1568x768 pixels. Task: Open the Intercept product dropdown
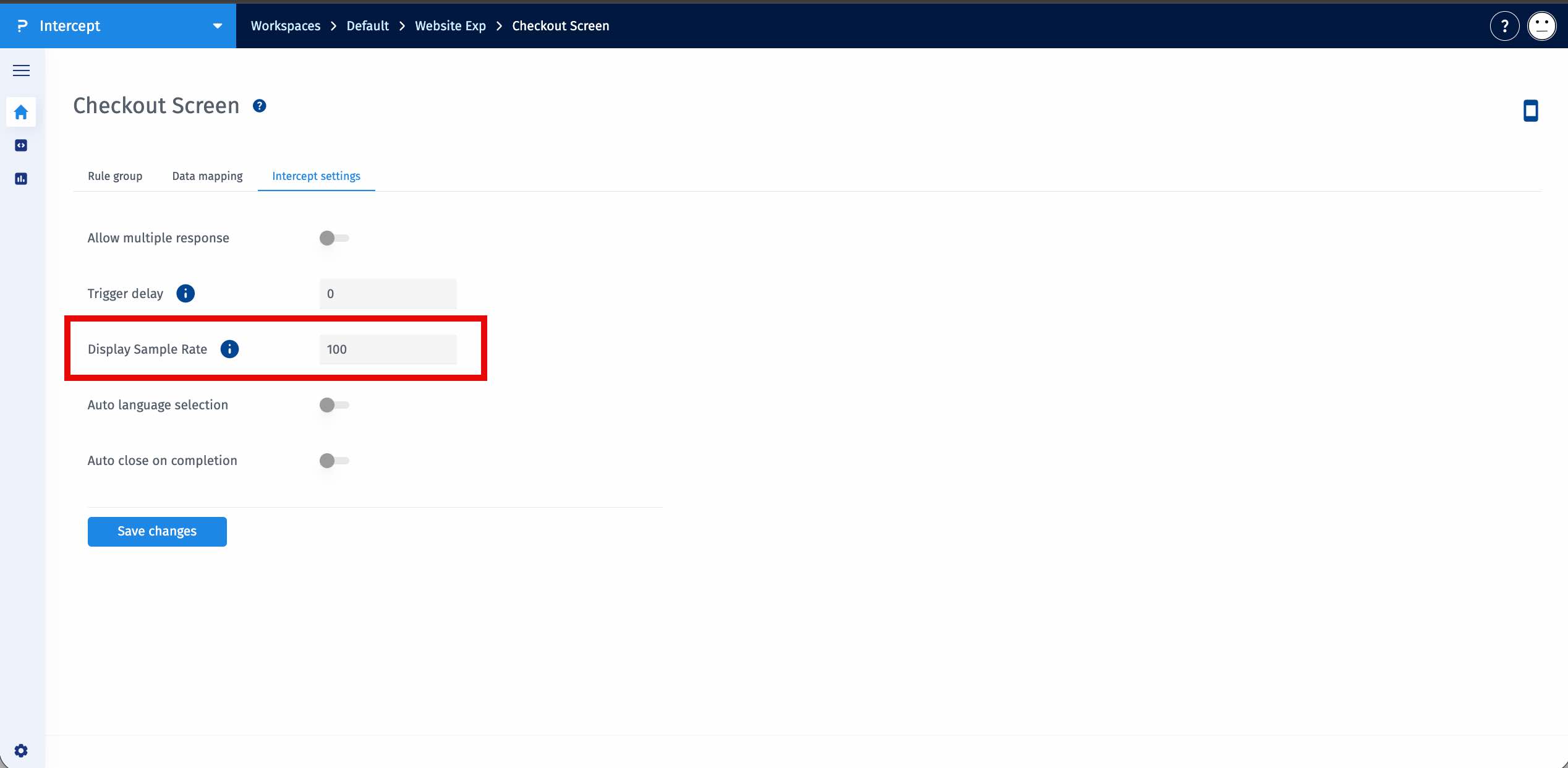point(217,25)
